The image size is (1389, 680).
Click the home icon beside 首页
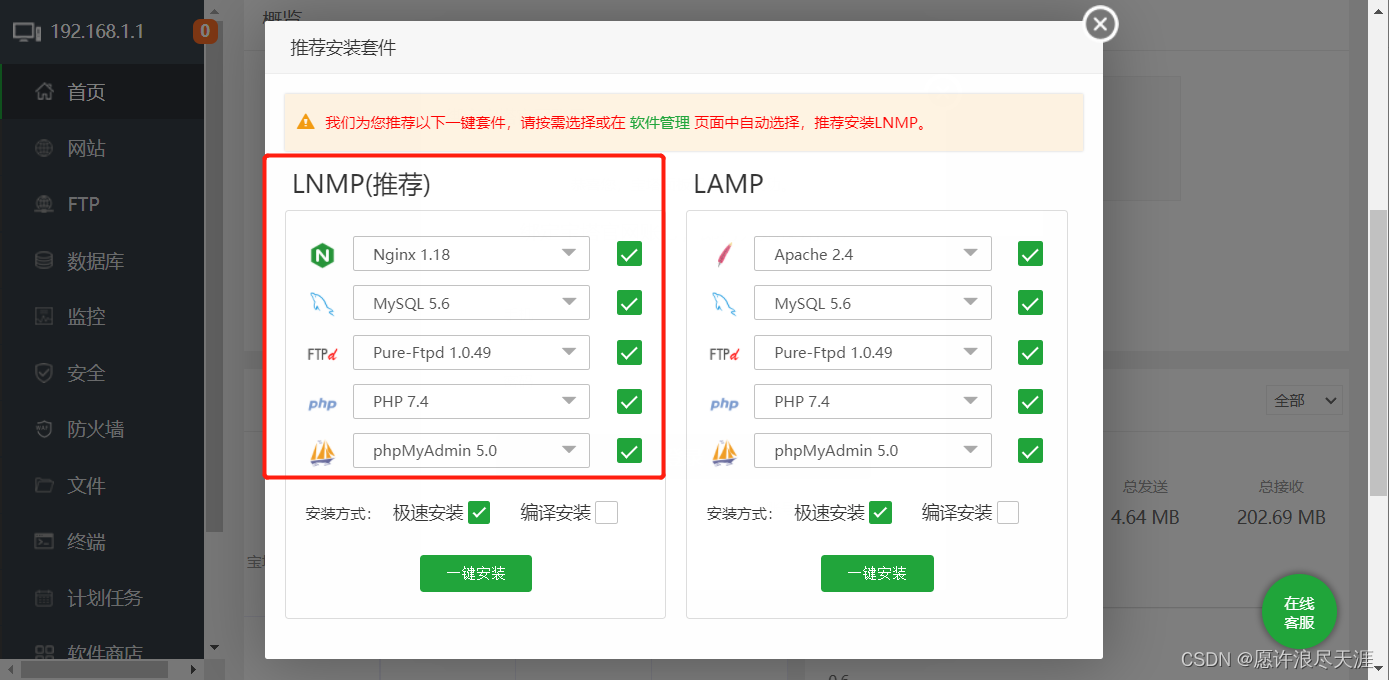44,92
